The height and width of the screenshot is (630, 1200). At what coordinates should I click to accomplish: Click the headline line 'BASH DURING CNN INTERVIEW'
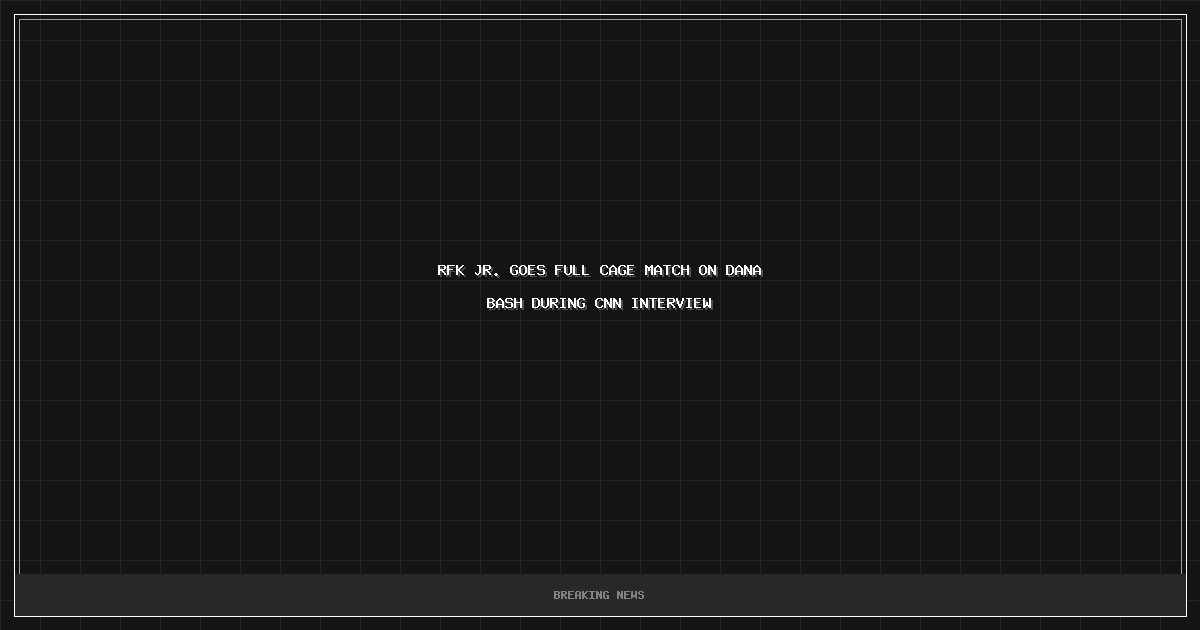599,303
